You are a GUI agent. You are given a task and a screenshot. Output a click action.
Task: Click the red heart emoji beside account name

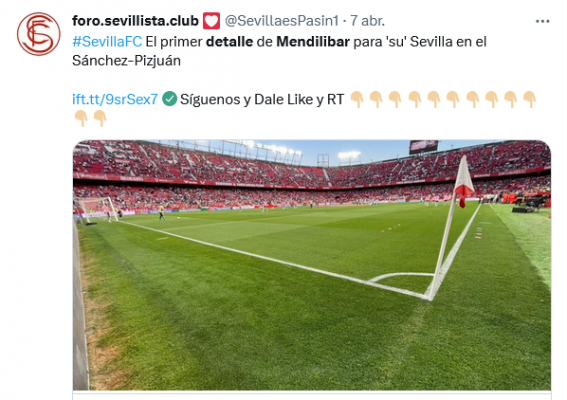point(211,21)
